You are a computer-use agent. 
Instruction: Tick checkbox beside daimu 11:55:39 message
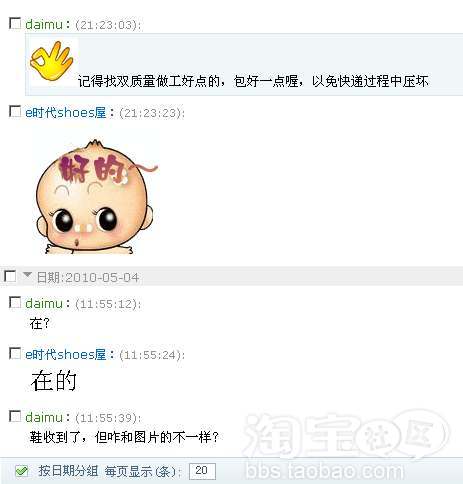15,416
